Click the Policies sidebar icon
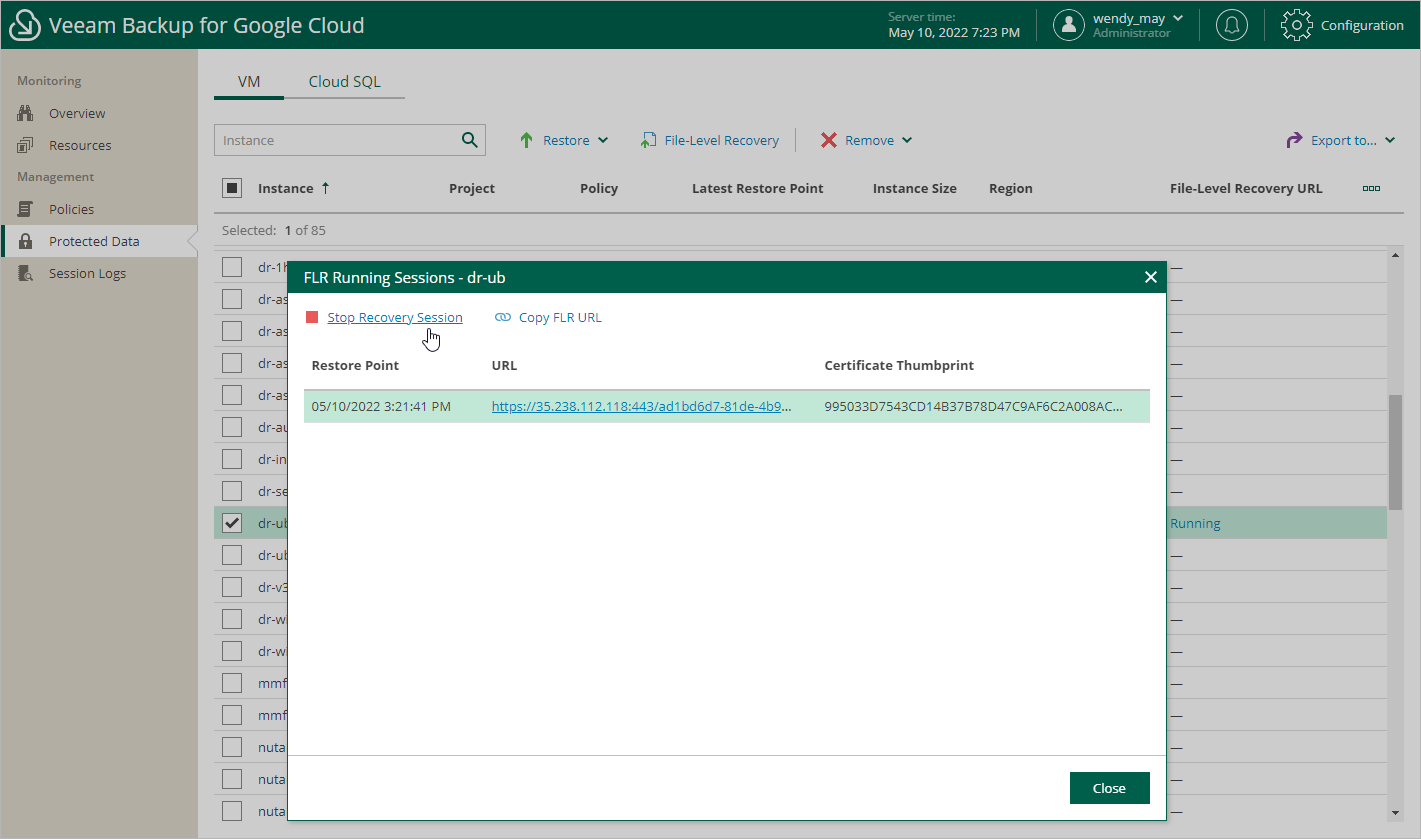The width and height of the screenshot is (1421, 839). [x=26, y=209]
